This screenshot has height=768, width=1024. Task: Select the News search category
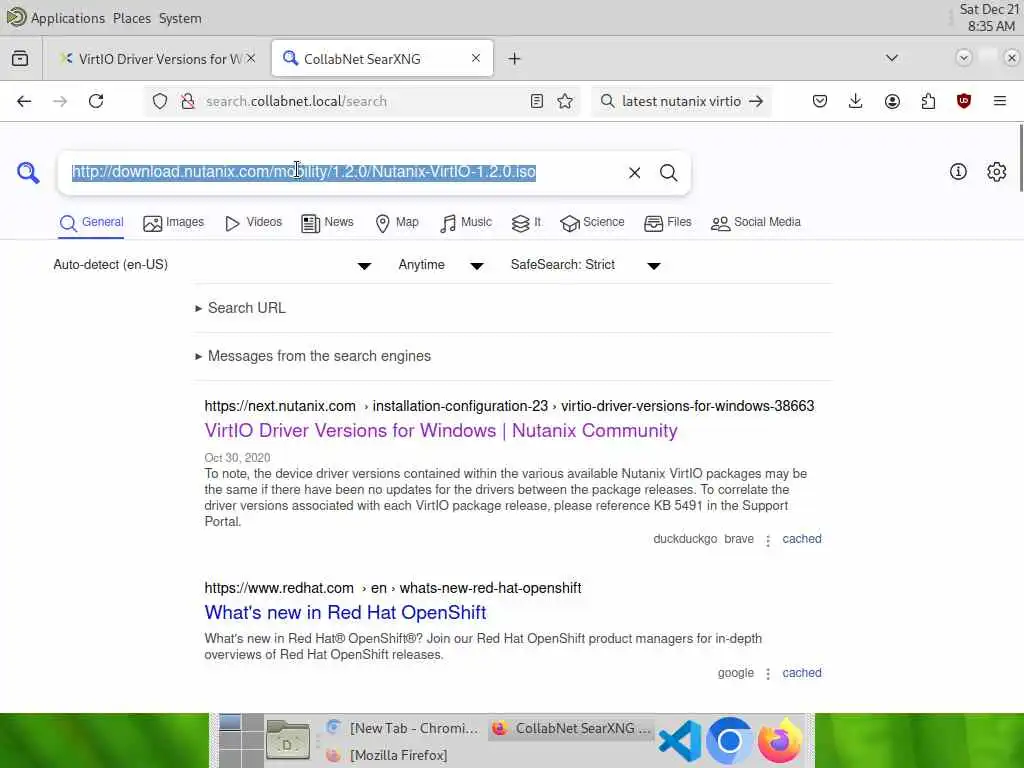coord(327,223)
